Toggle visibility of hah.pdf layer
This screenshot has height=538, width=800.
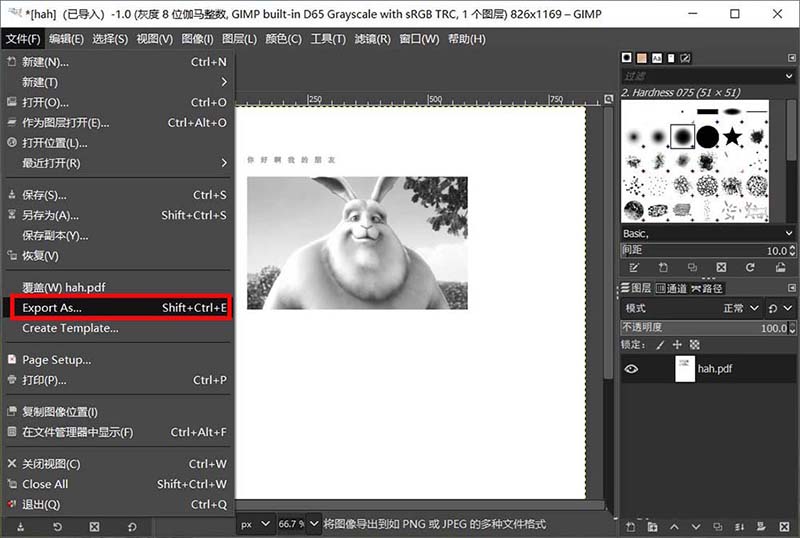[631, 369]
